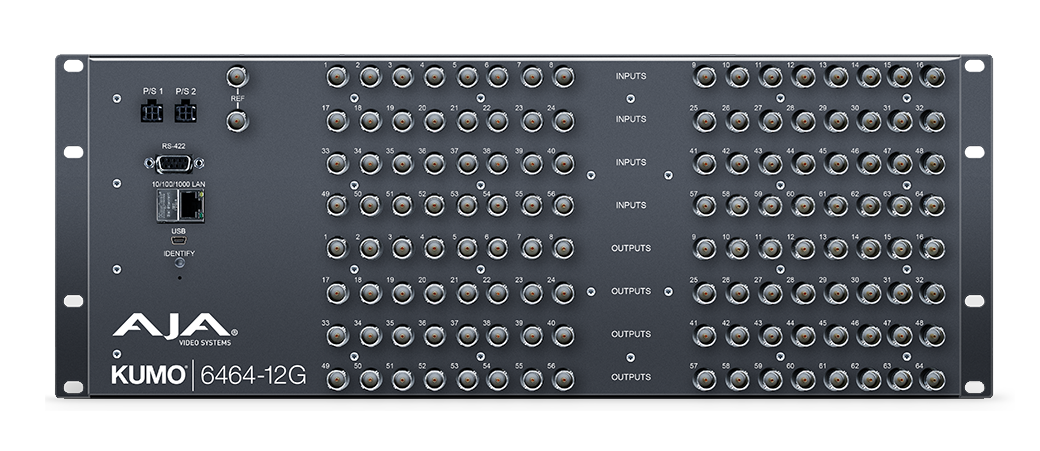The height and width of the screenshot is (451, 1040).
Task: Click output BNC connector 29
Action: (x=835, y=292)
